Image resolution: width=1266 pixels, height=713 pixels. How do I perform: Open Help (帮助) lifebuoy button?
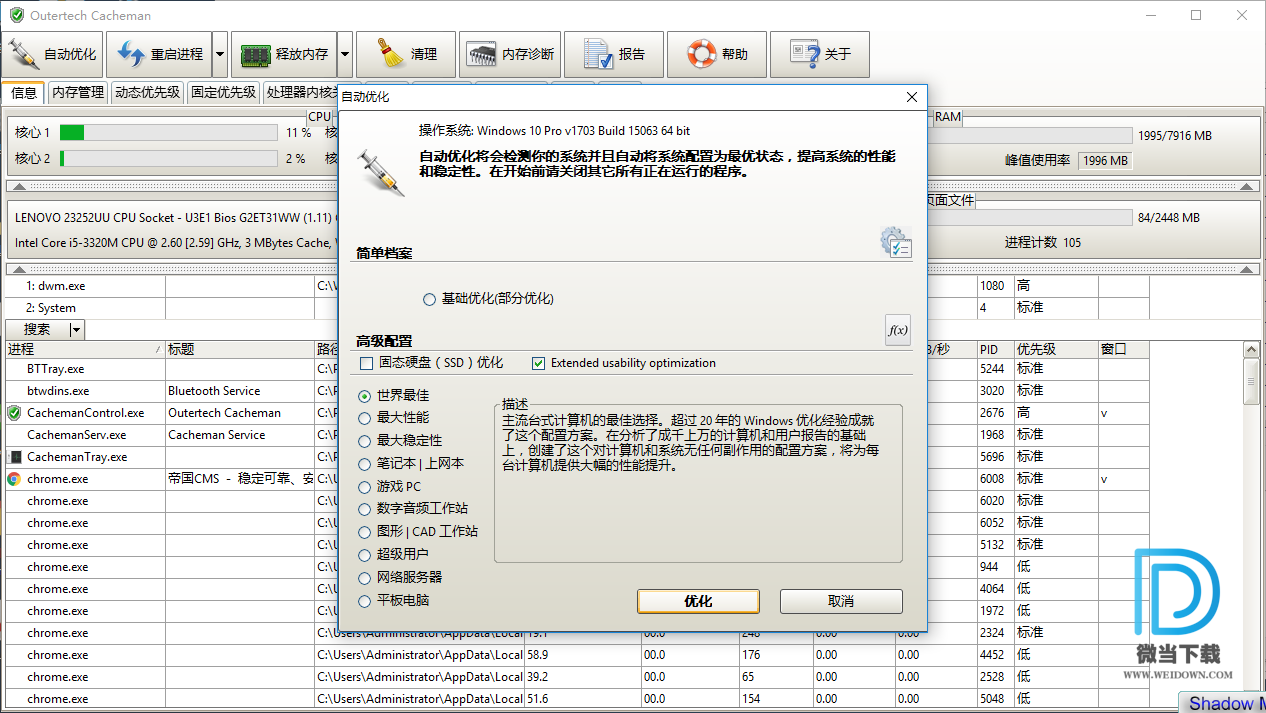click(717, 54)
